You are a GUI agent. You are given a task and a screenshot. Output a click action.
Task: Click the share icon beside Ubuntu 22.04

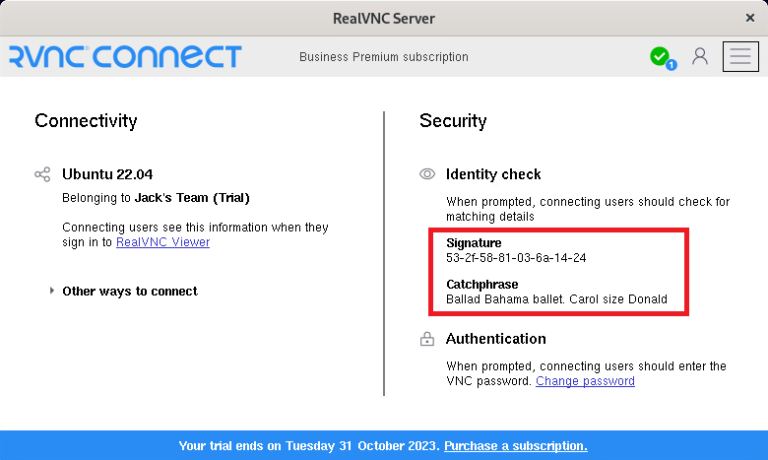coord(42,175)
